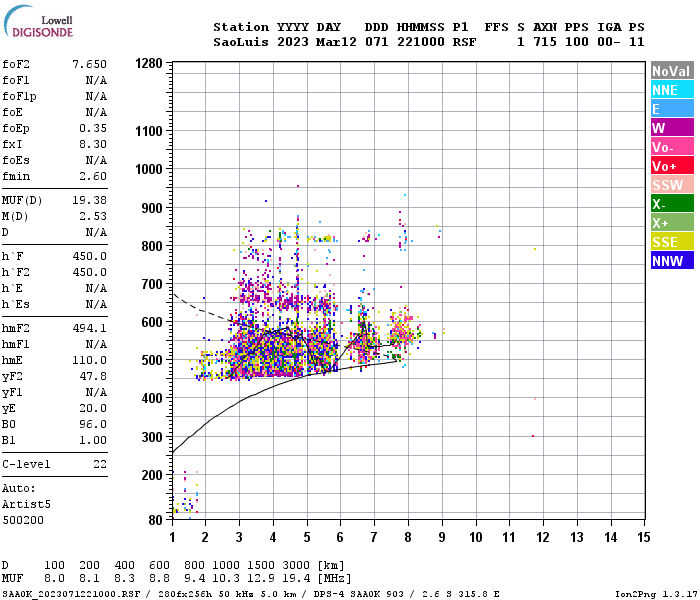The image size is (700, 600).
Task: Select the SSW legend swatch
Action: tap(672, 185)
